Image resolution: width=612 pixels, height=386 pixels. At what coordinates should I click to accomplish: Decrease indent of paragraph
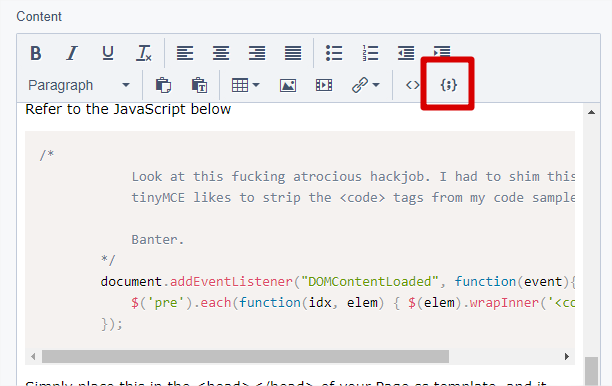tap(406, 53)
